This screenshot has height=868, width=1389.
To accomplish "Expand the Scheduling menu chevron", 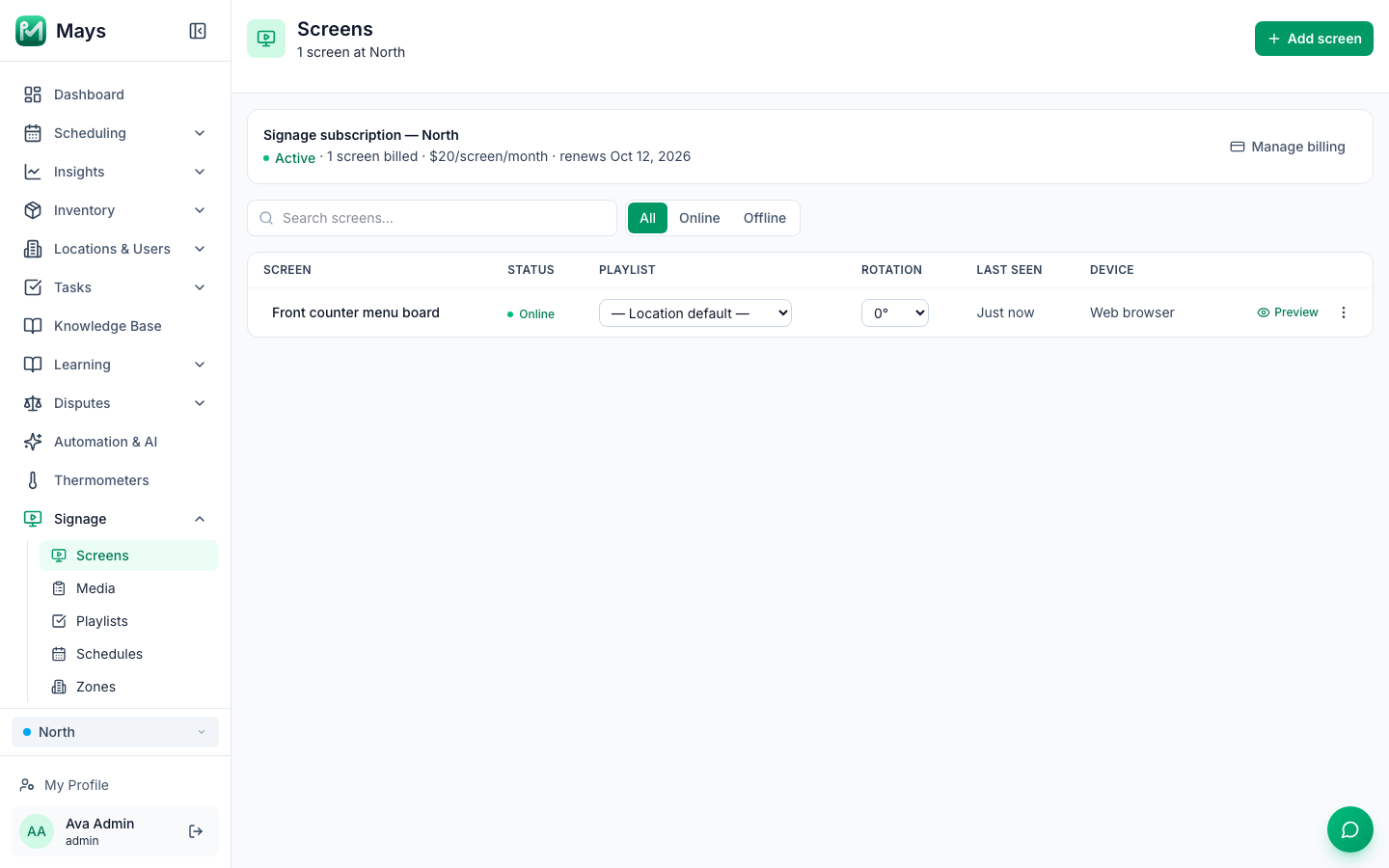I will pyautogui.click(x=200, y=133).
